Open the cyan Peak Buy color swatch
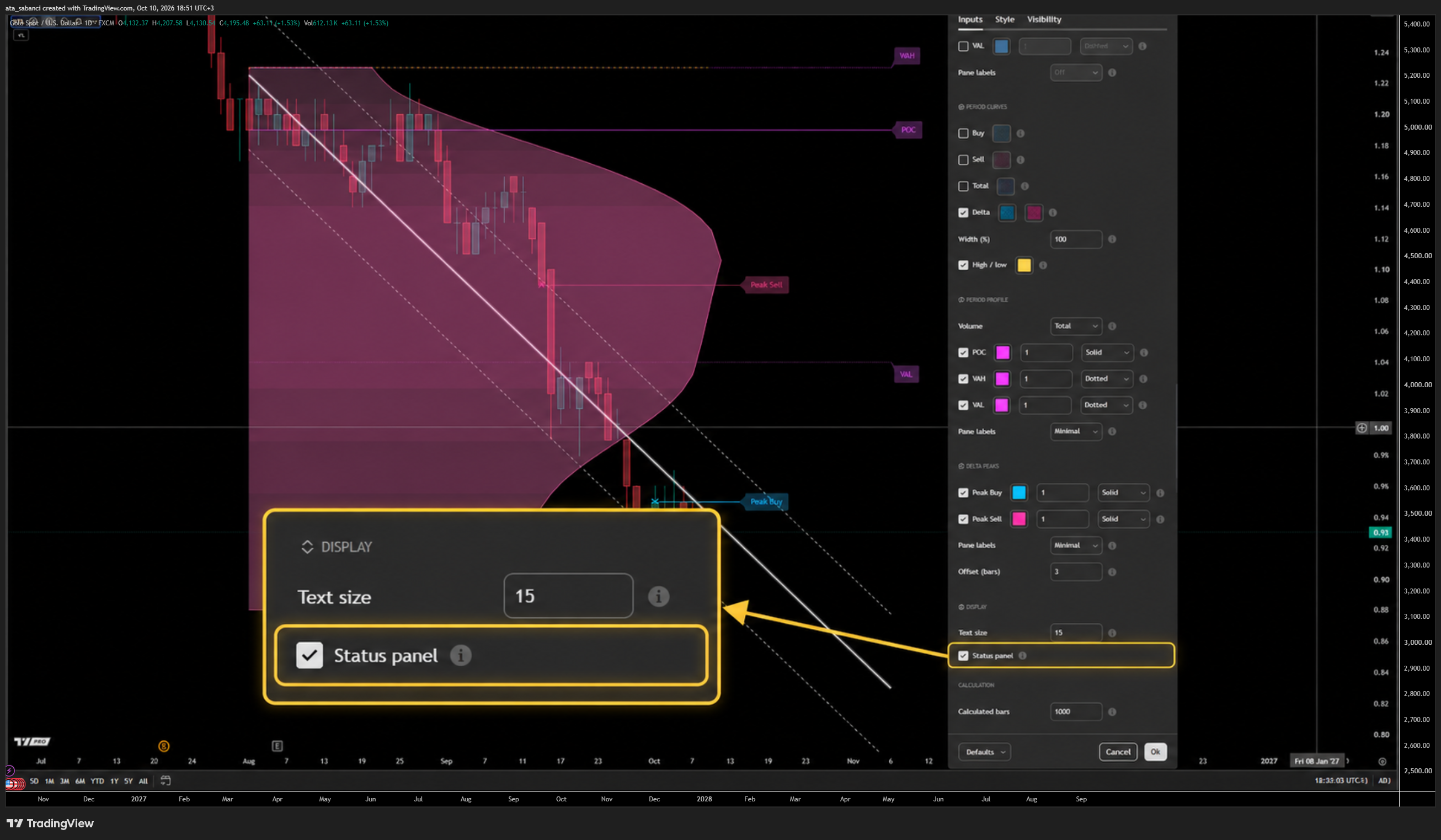The width and height of the screenshot is (1441, 840). 1019,493
